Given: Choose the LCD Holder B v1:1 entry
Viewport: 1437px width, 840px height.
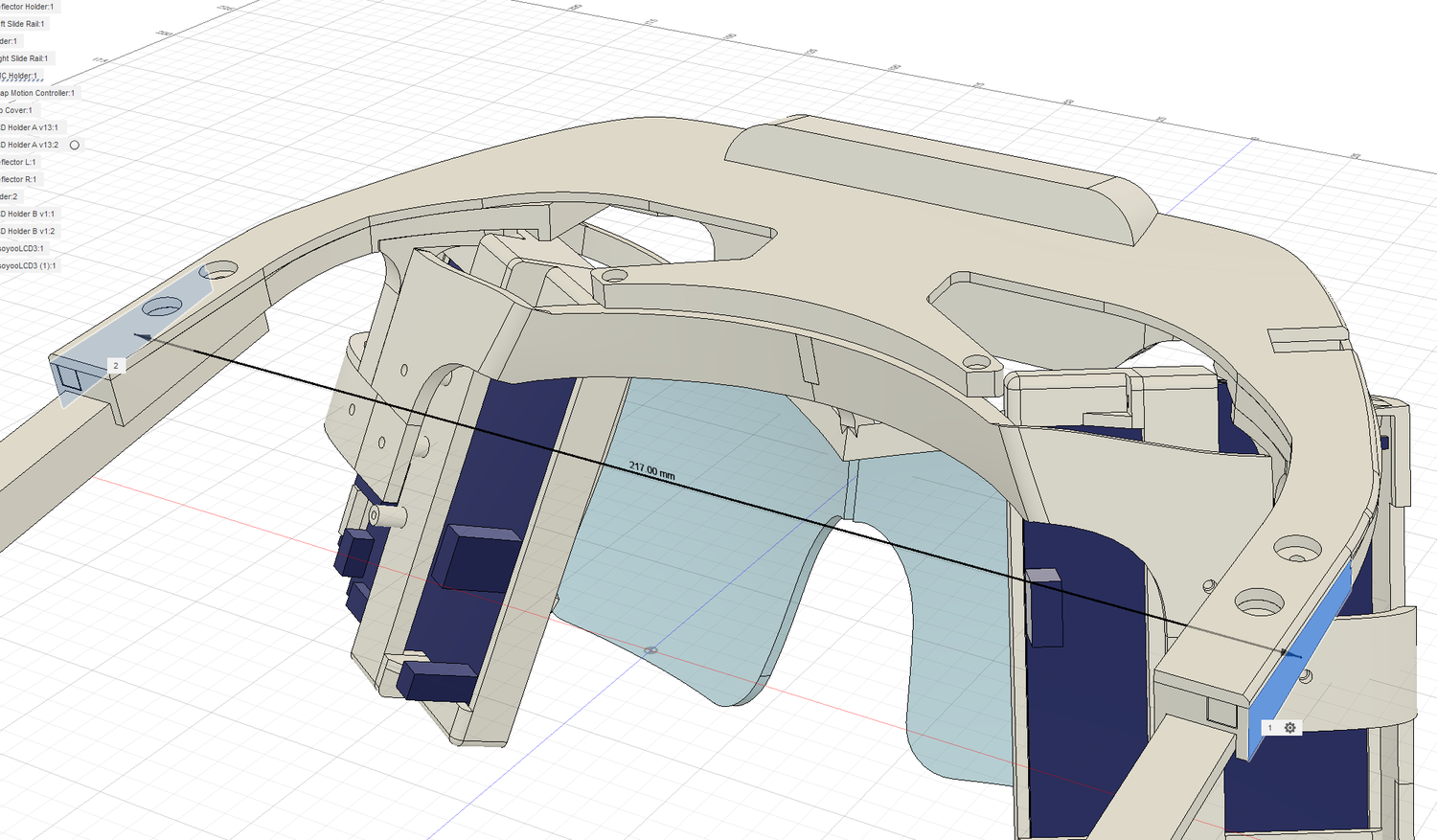Looking at the screenshot, I should click(28, 214).
